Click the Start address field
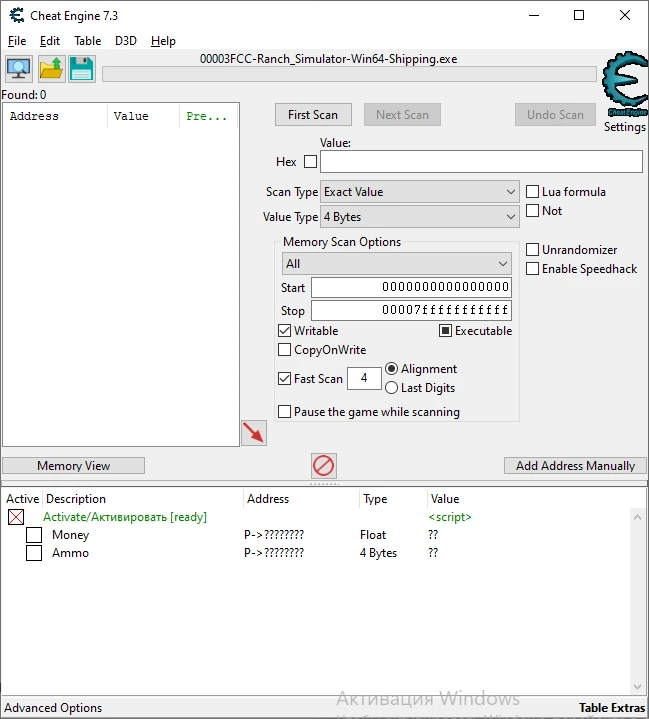 (x=411, y=287)
